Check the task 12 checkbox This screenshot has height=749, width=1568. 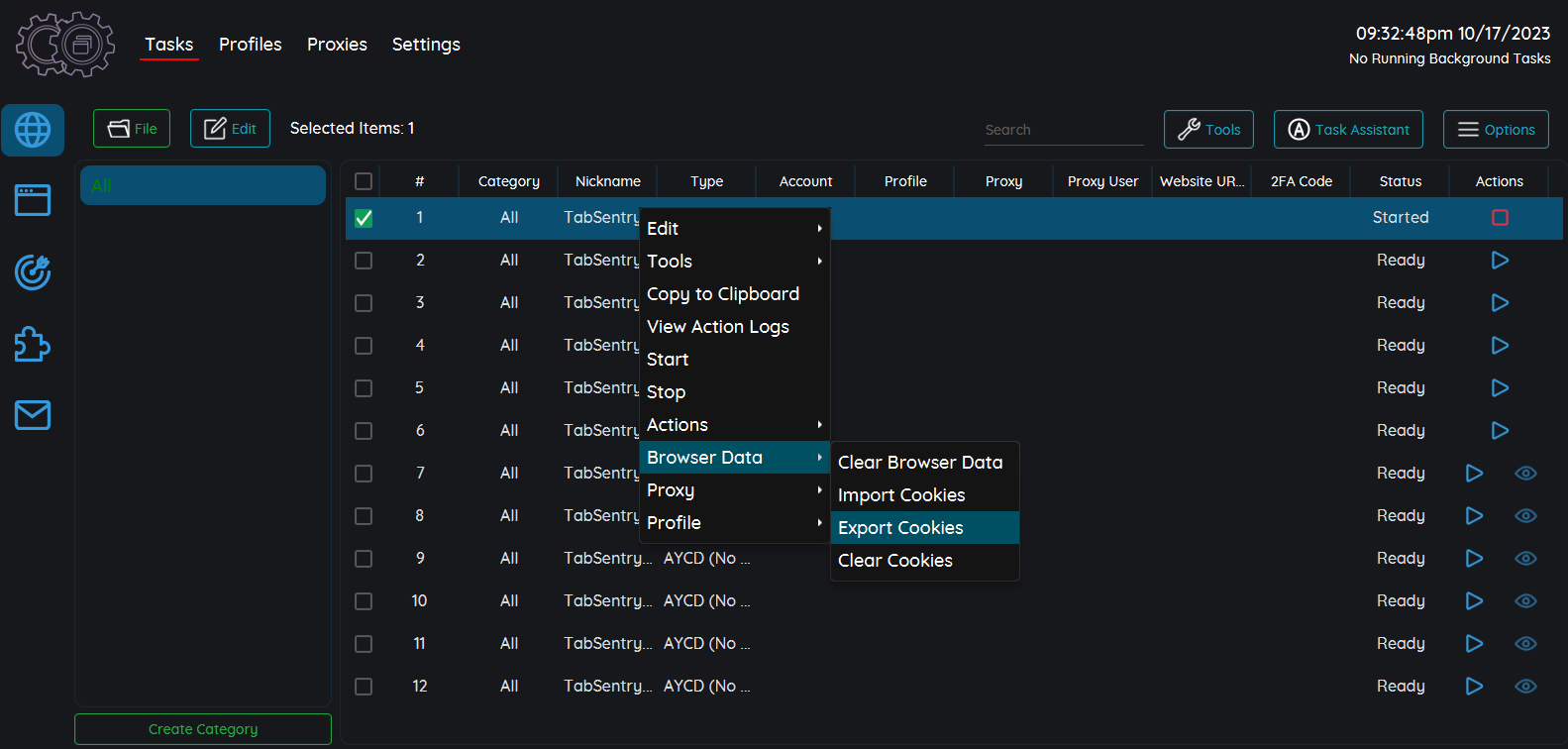[364, 687]
